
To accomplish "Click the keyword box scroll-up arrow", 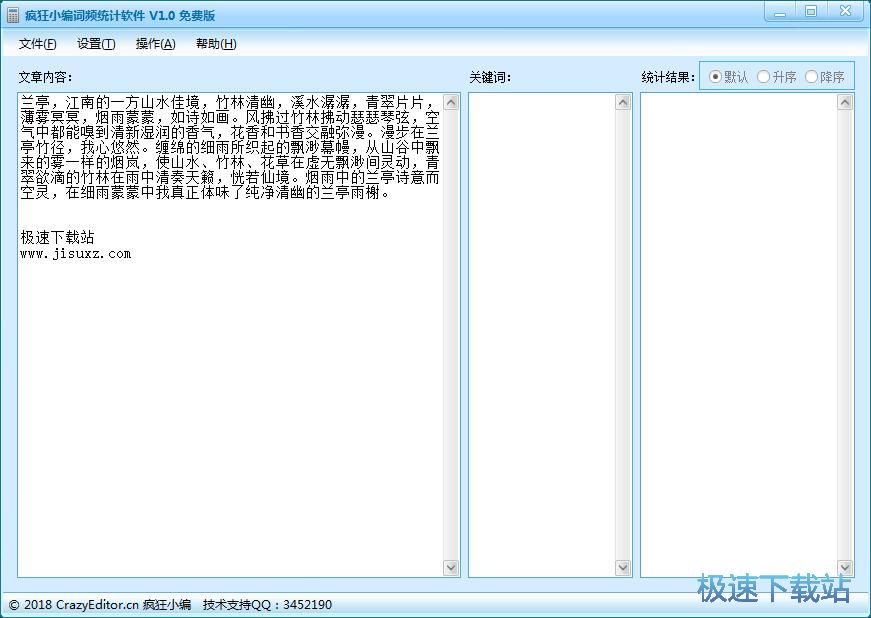I will point(623,102).
